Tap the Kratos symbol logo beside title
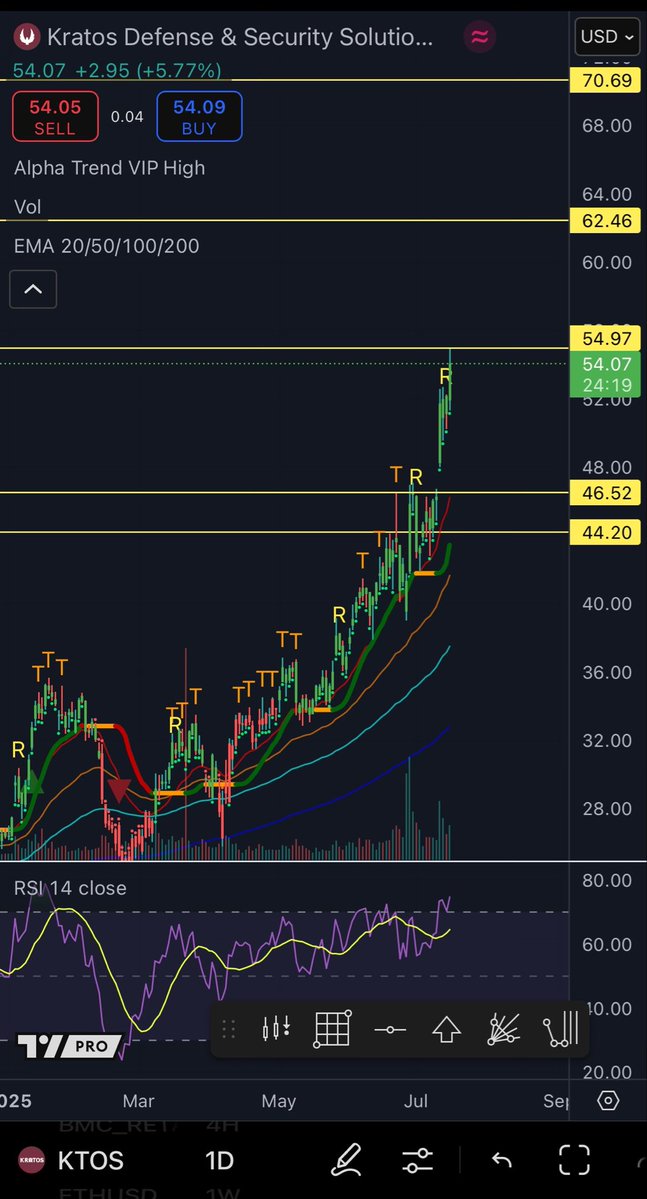This screenshot has height=1199, width=647. [x=28, y=37]
